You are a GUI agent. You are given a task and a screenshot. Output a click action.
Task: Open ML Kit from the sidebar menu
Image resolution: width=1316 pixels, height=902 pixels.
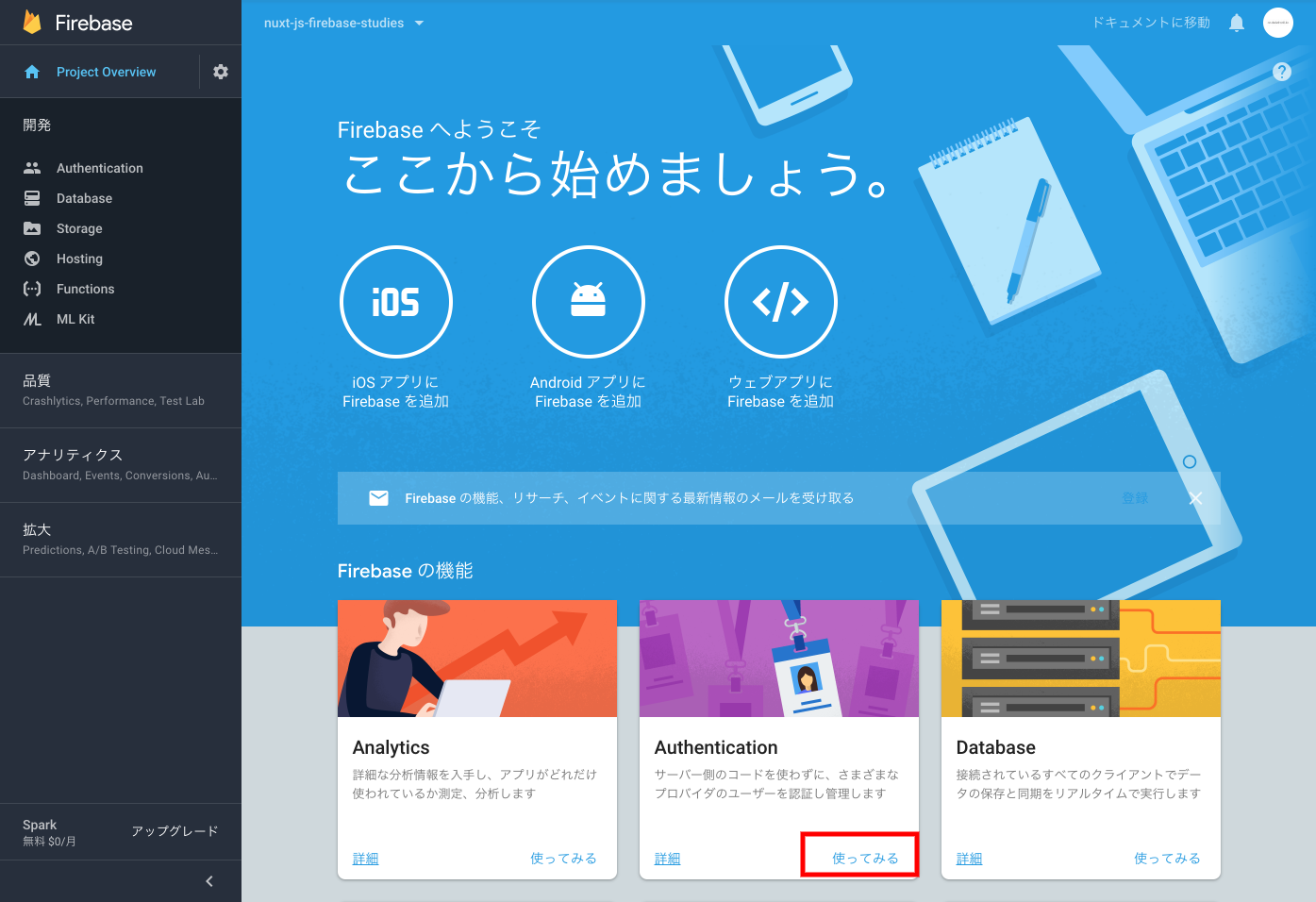[x=75, y=319]
